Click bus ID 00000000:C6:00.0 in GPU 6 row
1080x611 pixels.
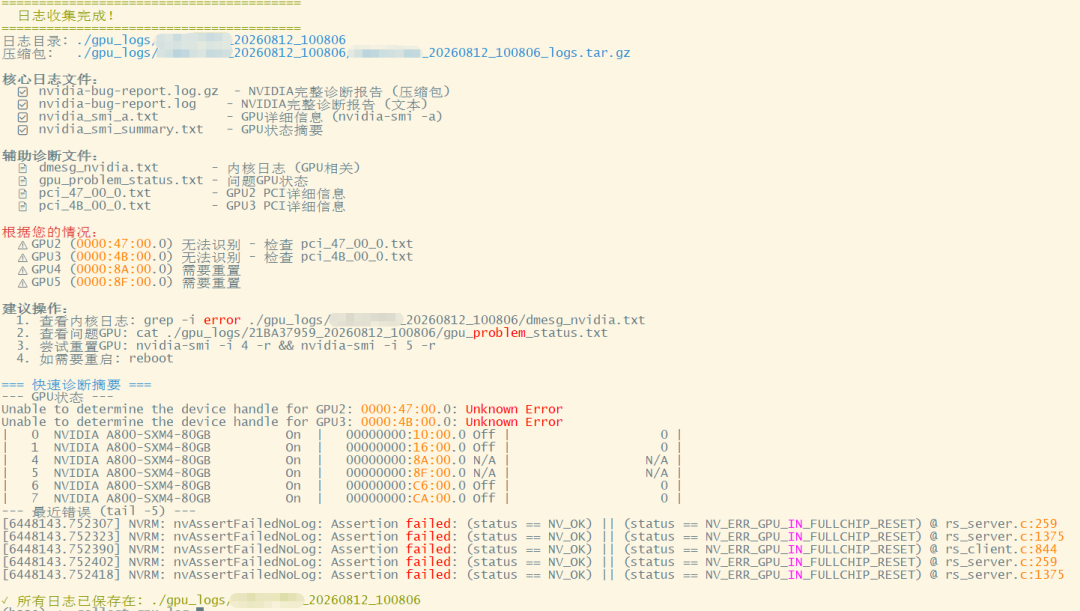[x=406, y=486]
